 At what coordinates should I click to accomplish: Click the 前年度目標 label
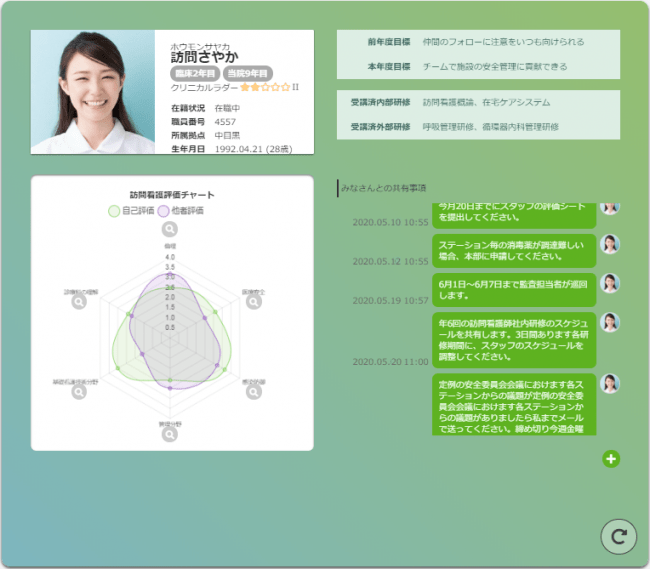click(388, 42)
